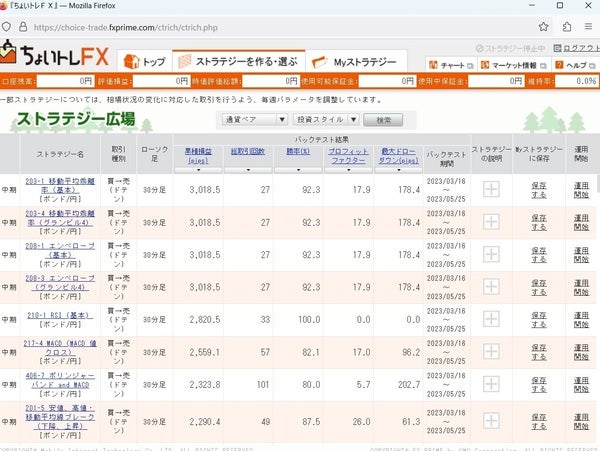Open the filter dropdown under 累積損益

coord(198,170)
